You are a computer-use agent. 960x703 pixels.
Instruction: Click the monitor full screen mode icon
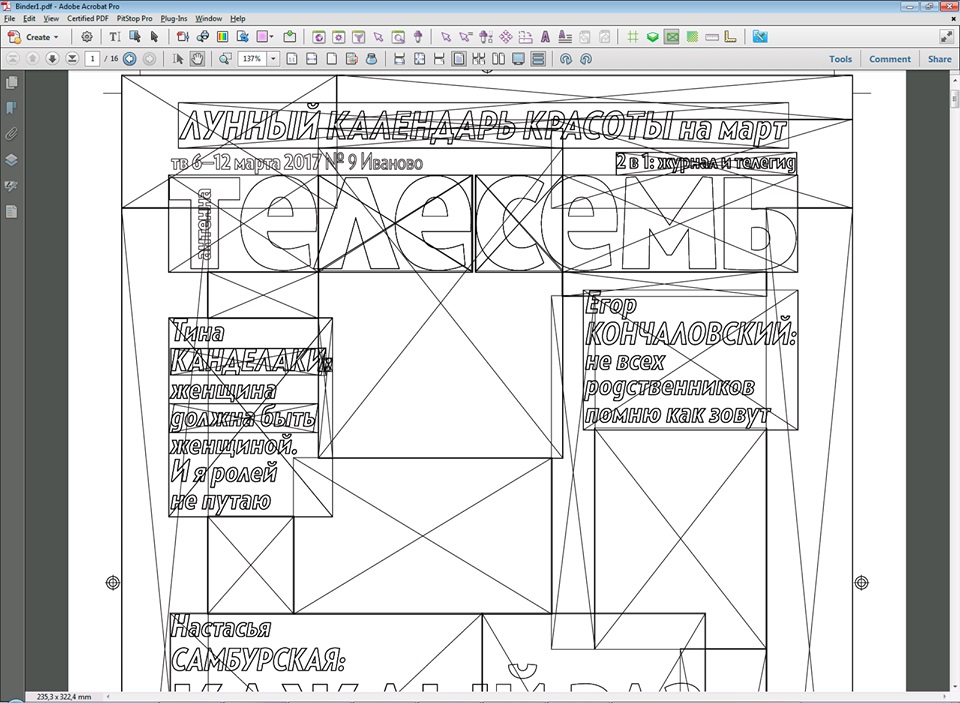click(x=519, y=59)
